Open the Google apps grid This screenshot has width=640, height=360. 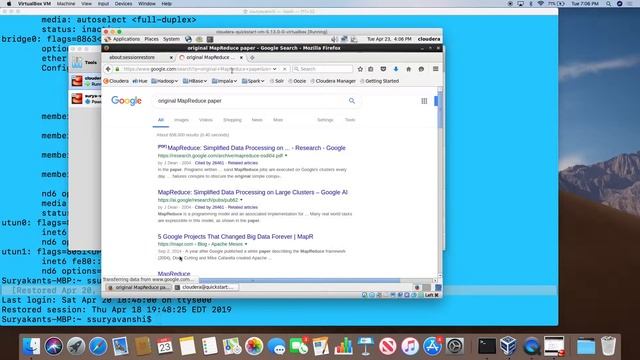click(x=424, y=101)
